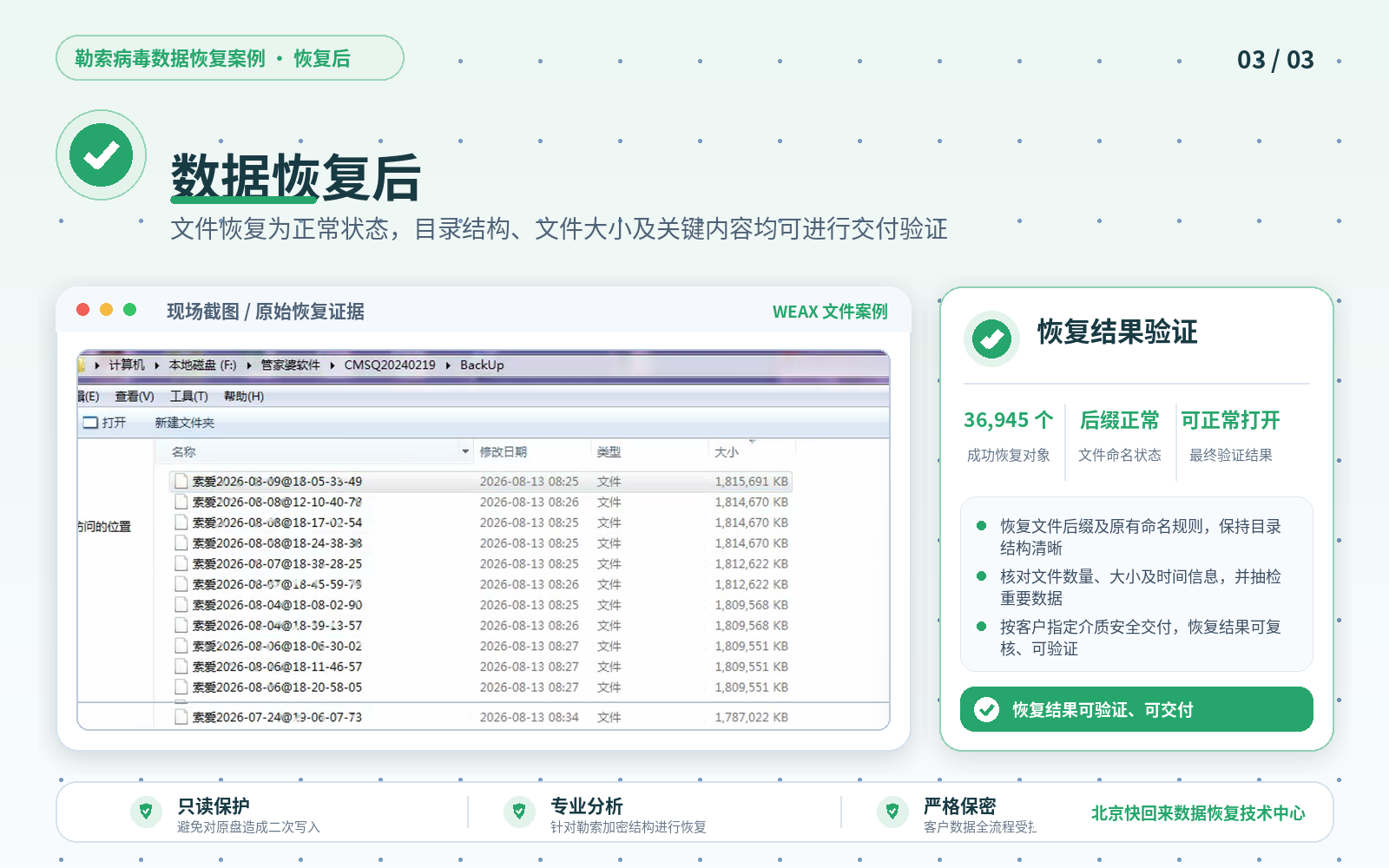
Task: Click the shield icon beside 严格保密
Action: pyautogui.click(x=892, y=812)
